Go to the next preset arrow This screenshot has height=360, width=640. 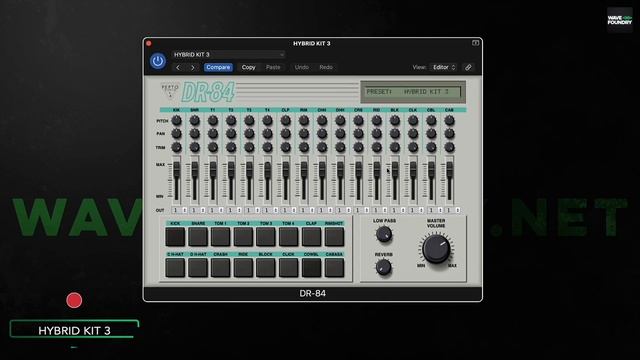pos(193,67)
